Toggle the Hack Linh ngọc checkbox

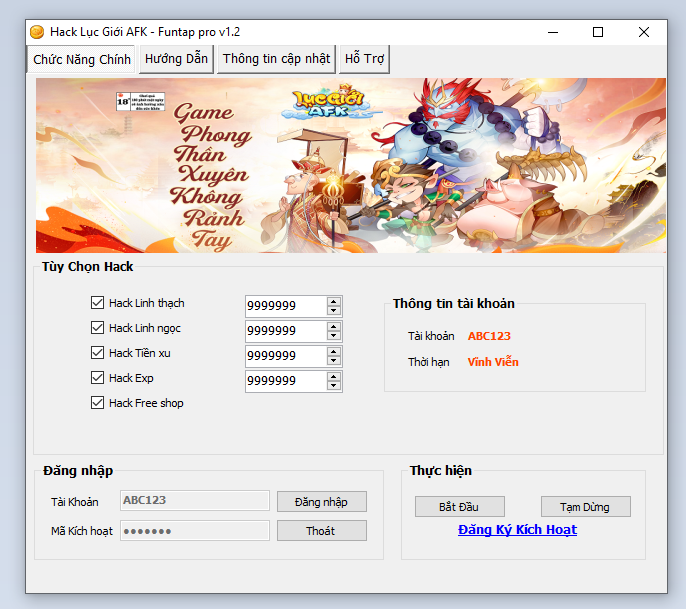[x=98, y=328]
